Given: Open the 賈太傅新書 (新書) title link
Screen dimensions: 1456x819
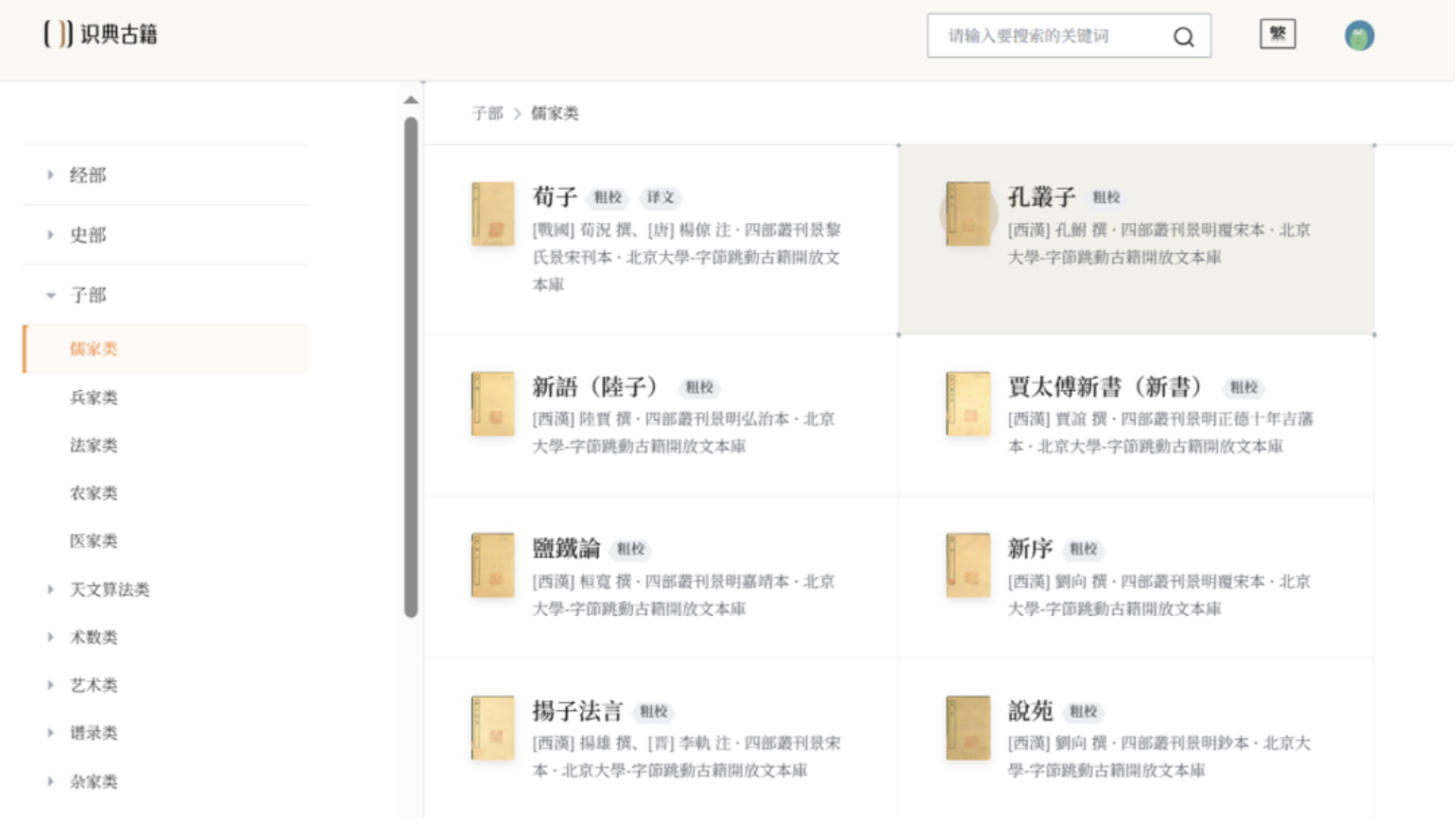Looking at the screenshot, I should coord(1105,386).
